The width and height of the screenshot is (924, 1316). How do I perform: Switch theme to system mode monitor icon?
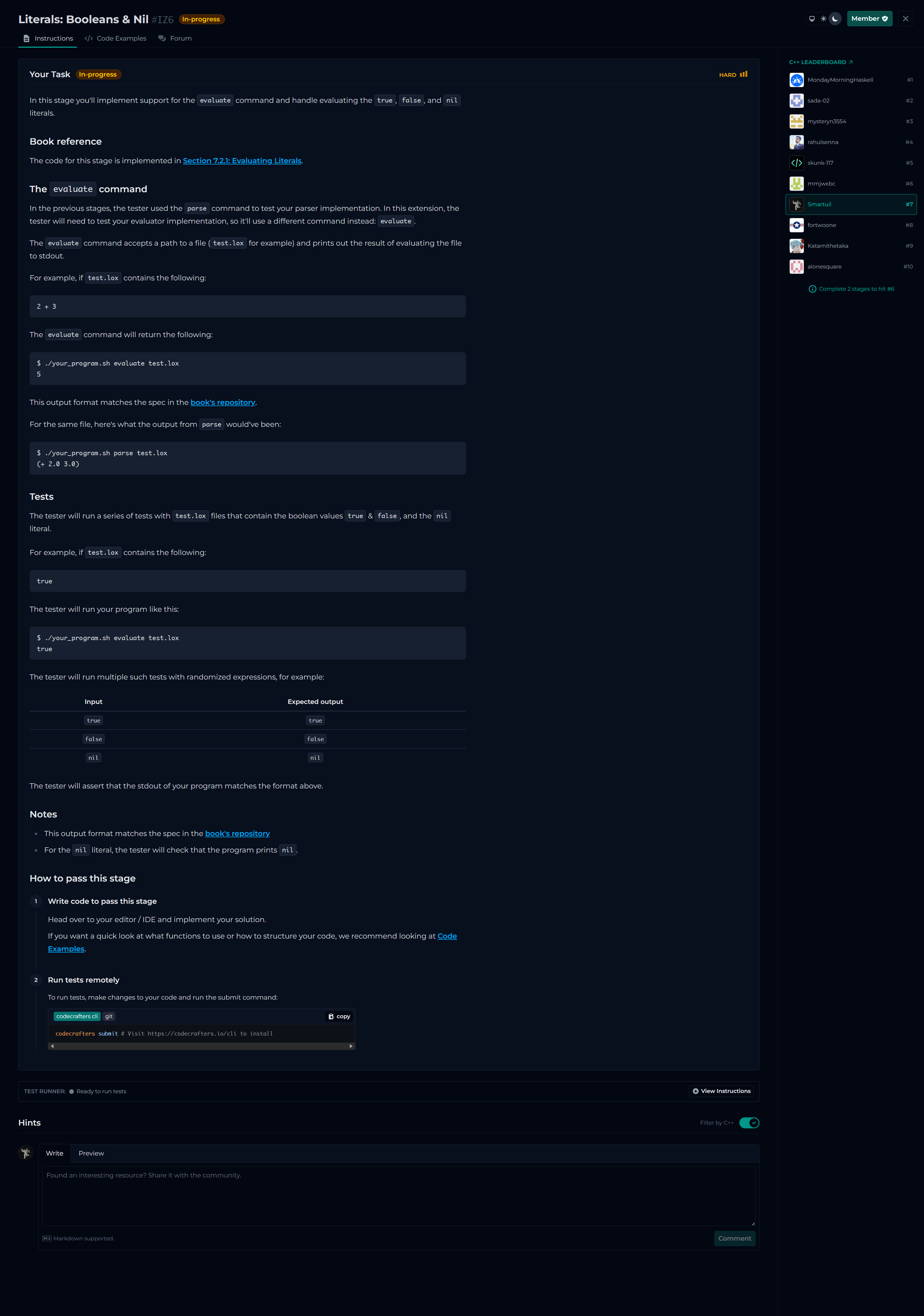tap(812, 19)
